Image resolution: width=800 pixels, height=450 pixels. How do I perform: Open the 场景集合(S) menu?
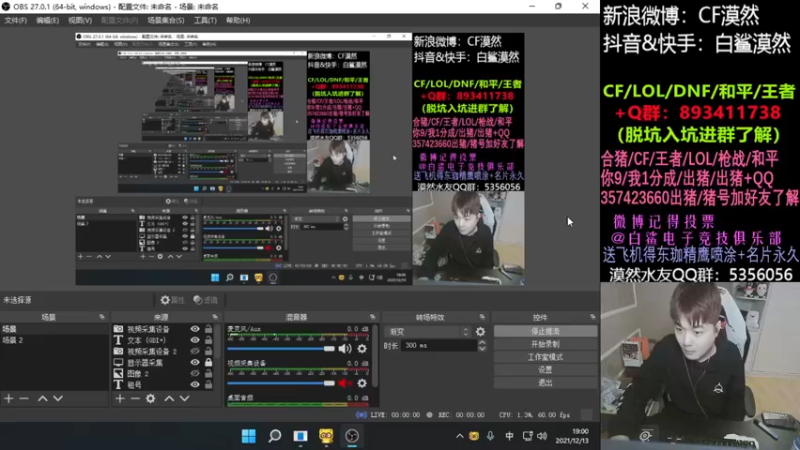[166, 20]
